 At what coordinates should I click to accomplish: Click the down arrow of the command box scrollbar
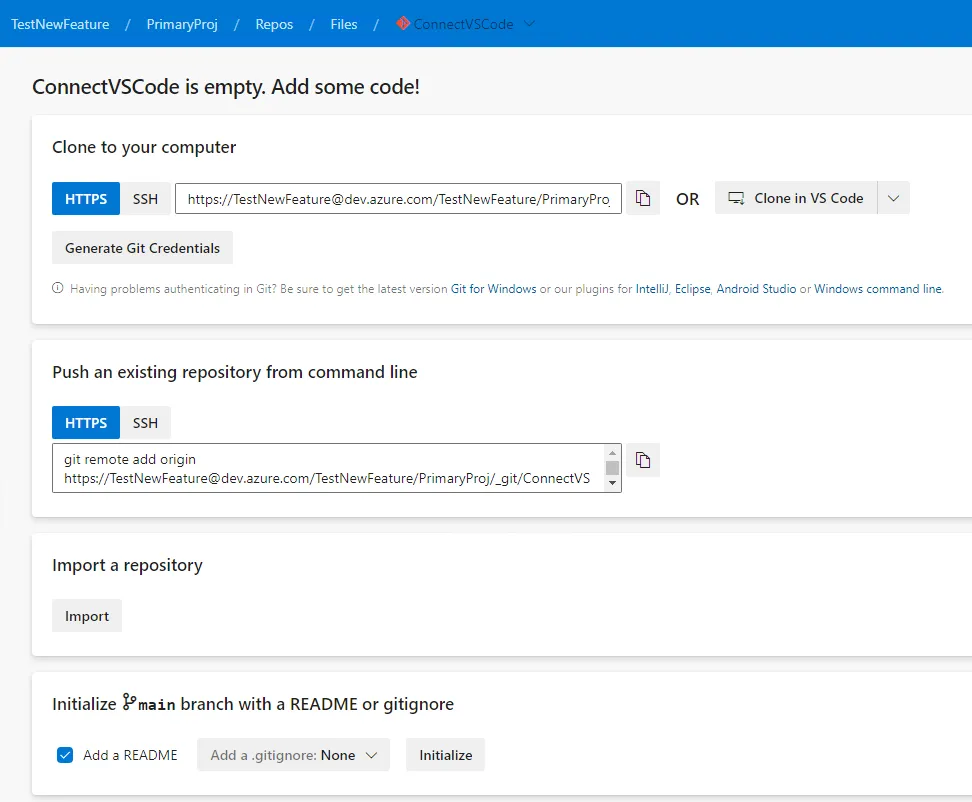pyautogui.click(x=612, y=483)
